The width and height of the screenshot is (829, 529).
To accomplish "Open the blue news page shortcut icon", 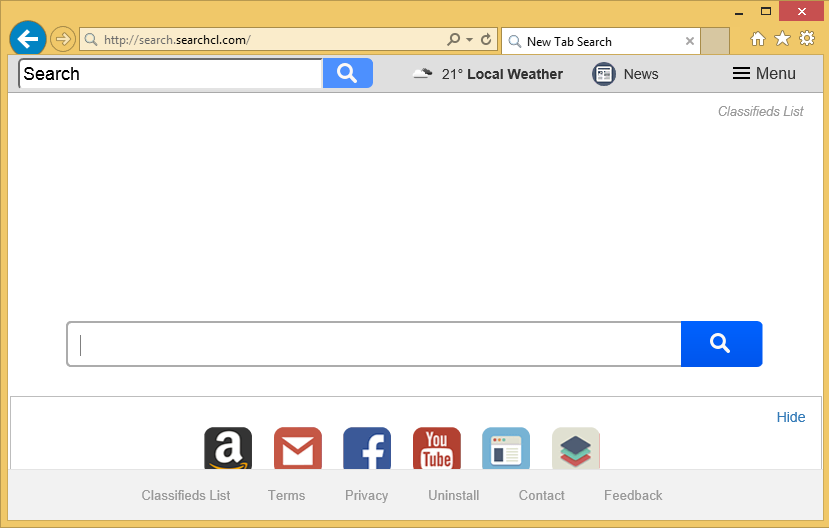I will point(506,448).
